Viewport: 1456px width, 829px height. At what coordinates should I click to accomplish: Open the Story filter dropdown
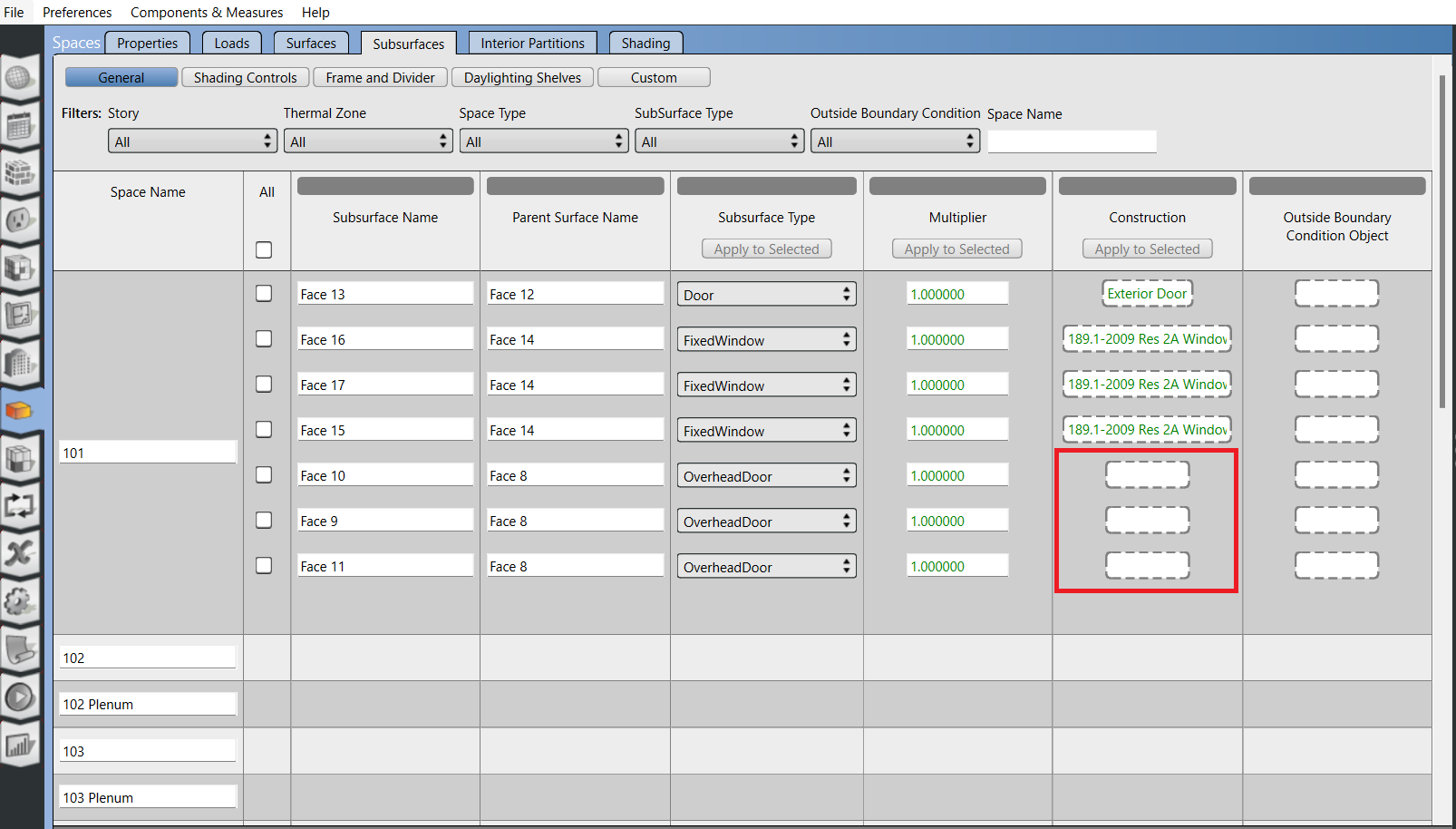click(192, 141)
